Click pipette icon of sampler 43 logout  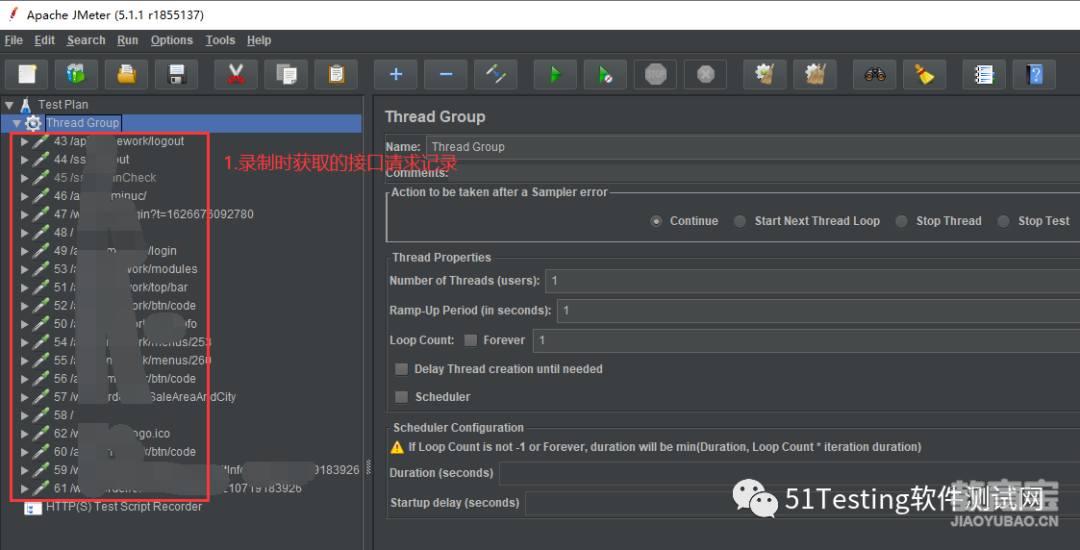pyautogui.click(x=41, y=141)
